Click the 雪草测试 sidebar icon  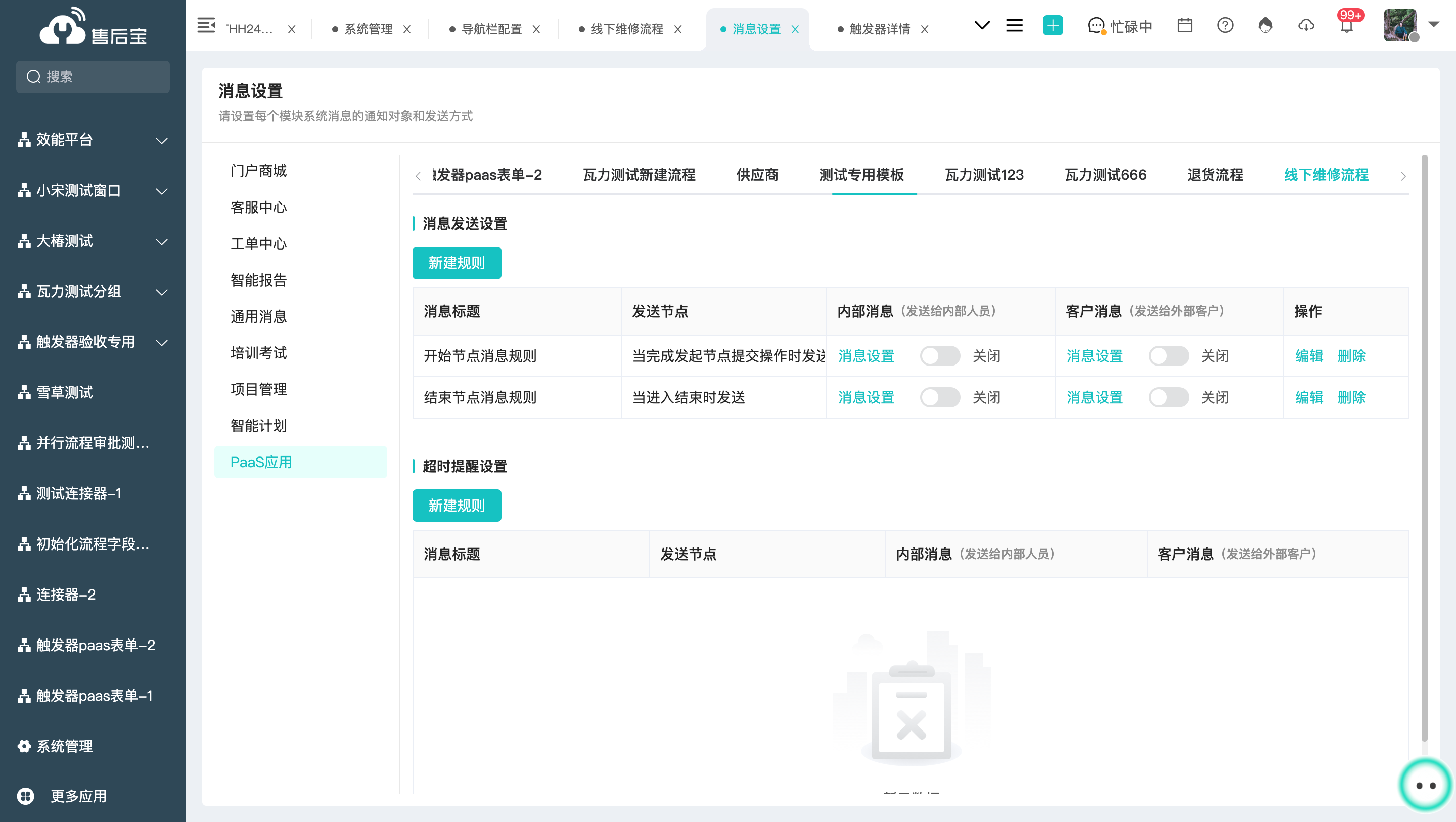tap(24, 392)
